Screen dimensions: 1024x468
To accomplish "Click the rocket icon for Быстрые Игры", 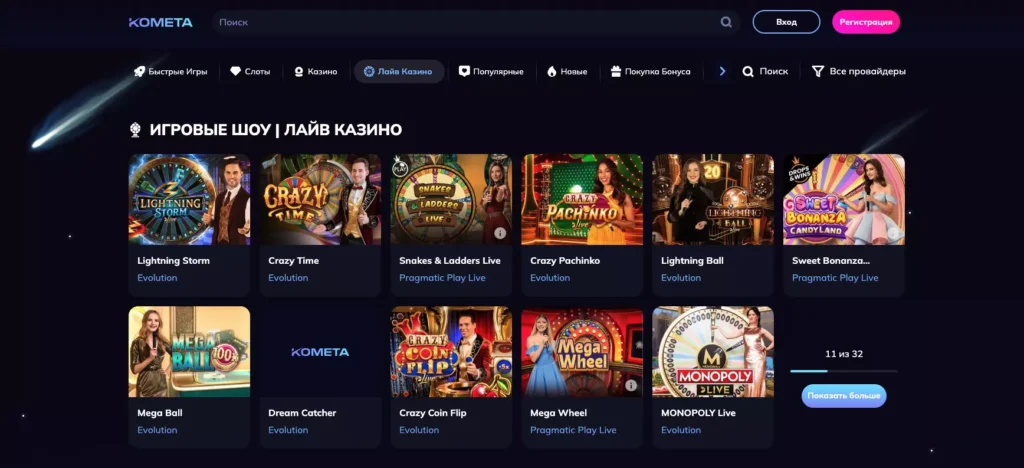I will (139, 72).
